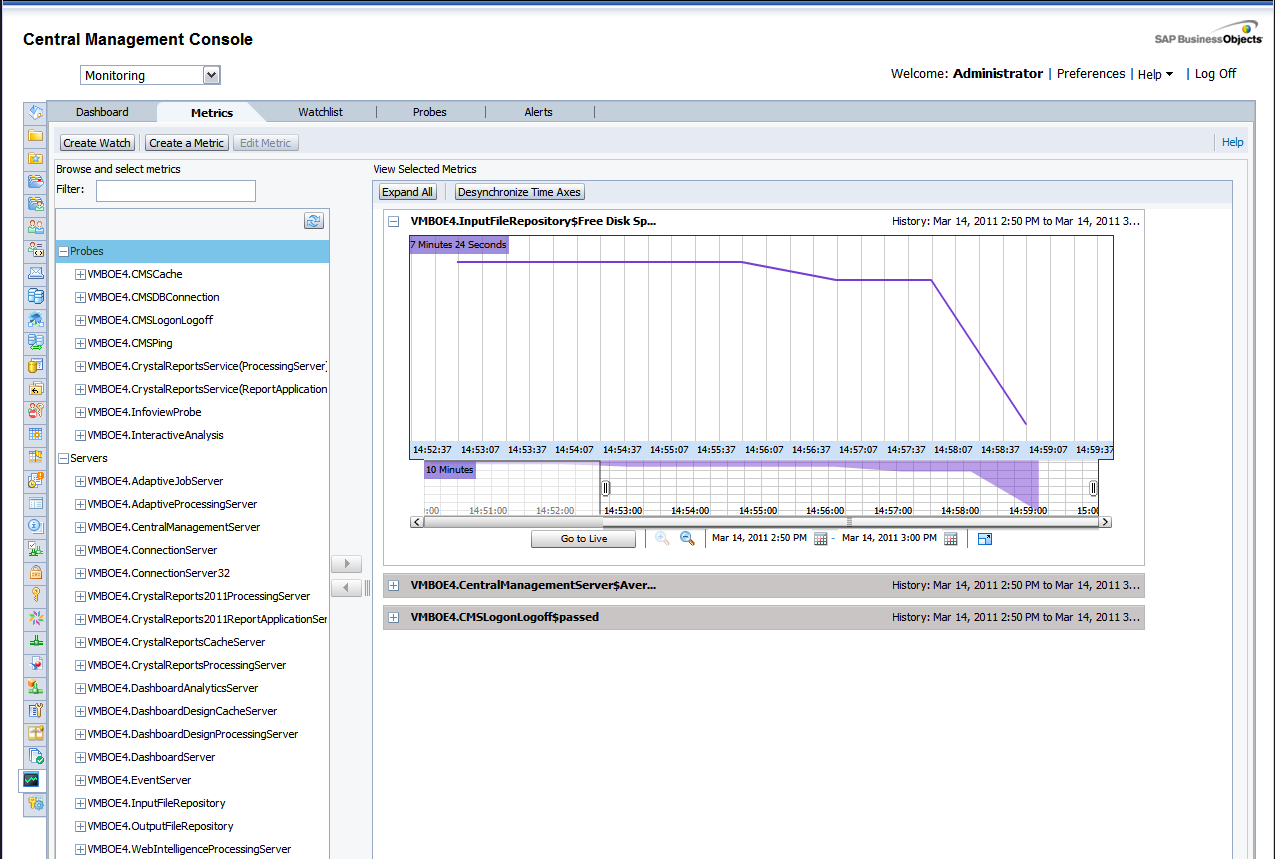Image resolution: width=1275 pixels, height=859 pixels.
Task: Open the envelope-free topmost sidebar home icon
Action: [35, 112]
